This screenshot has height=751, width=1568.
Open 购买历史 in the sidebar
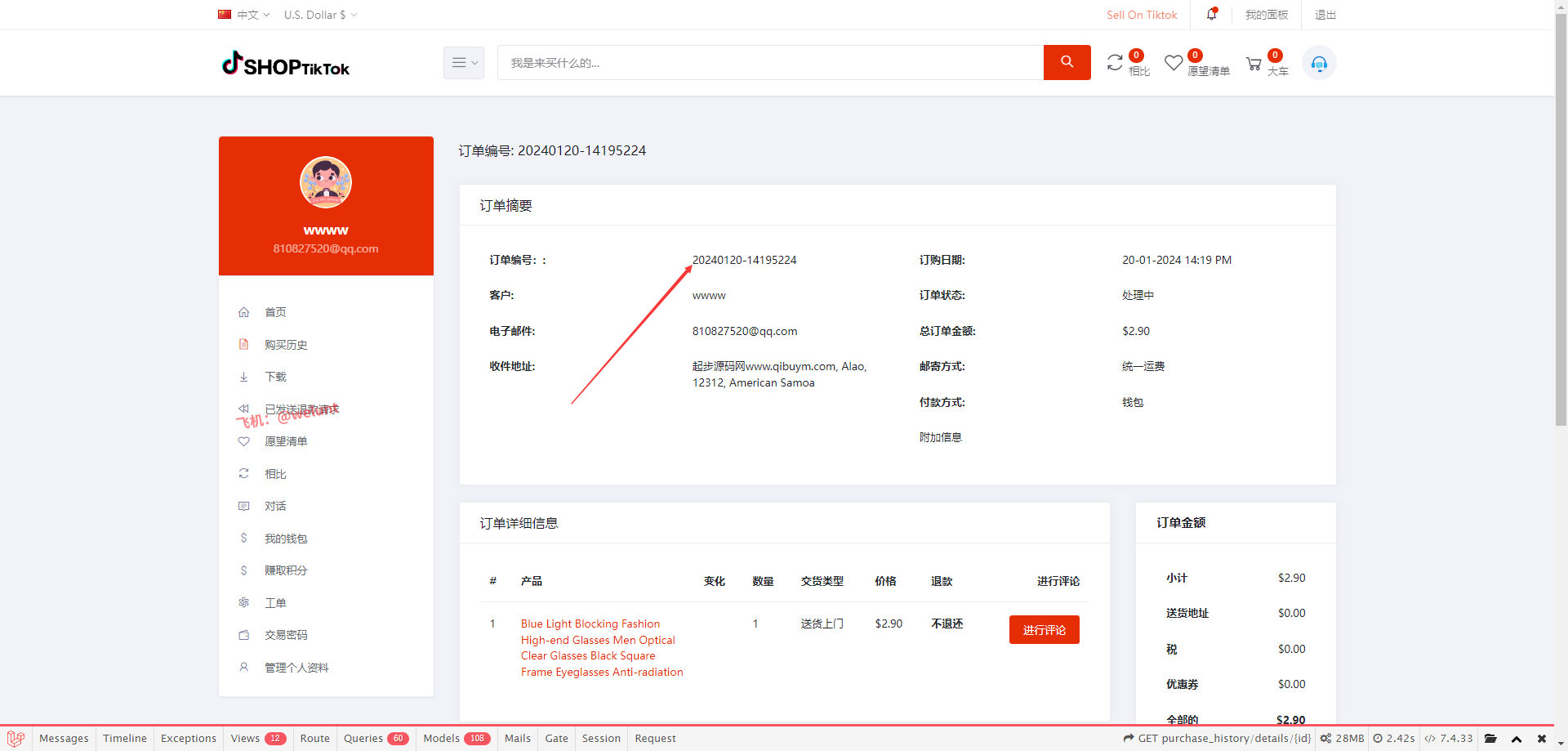click(286, 345)
